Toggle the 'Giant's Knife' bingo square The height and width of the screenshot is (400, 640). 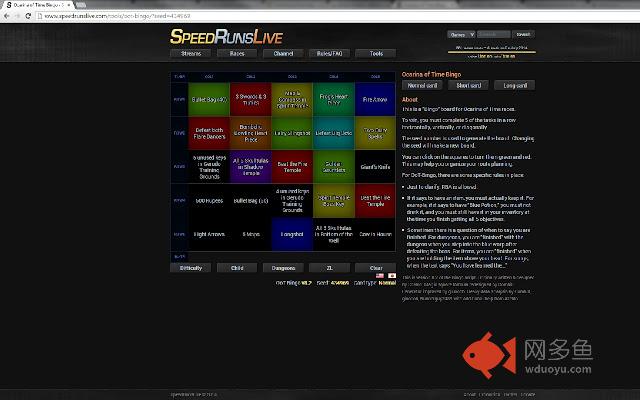375,166
